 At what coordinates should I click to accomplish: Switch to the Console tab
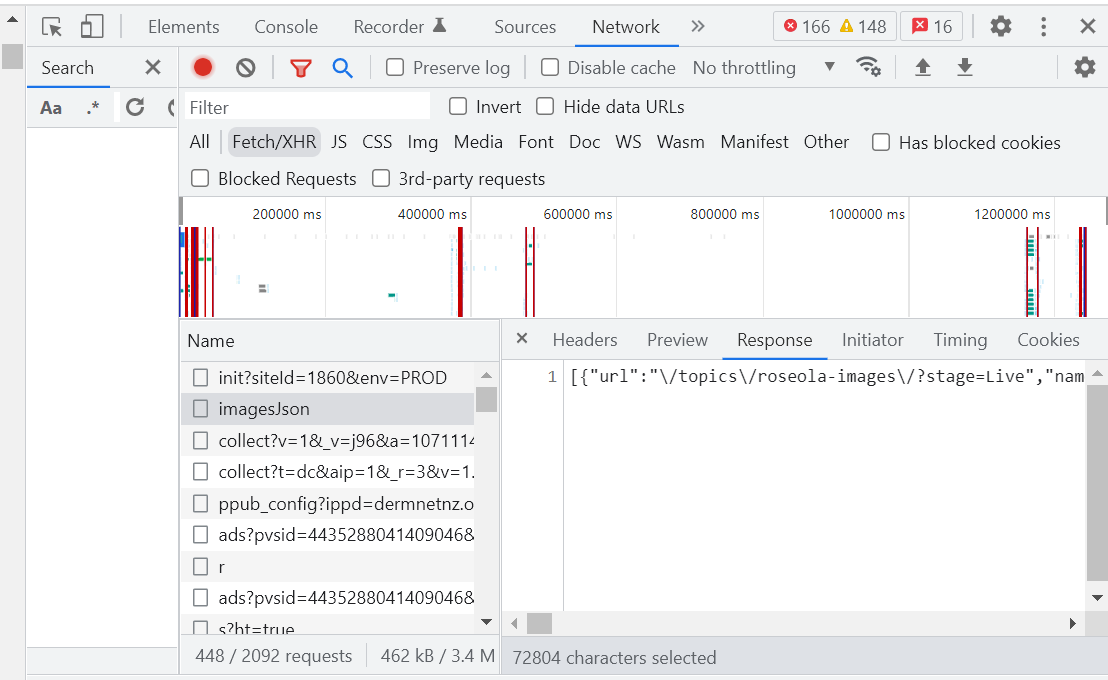click(x=286, y=27)
